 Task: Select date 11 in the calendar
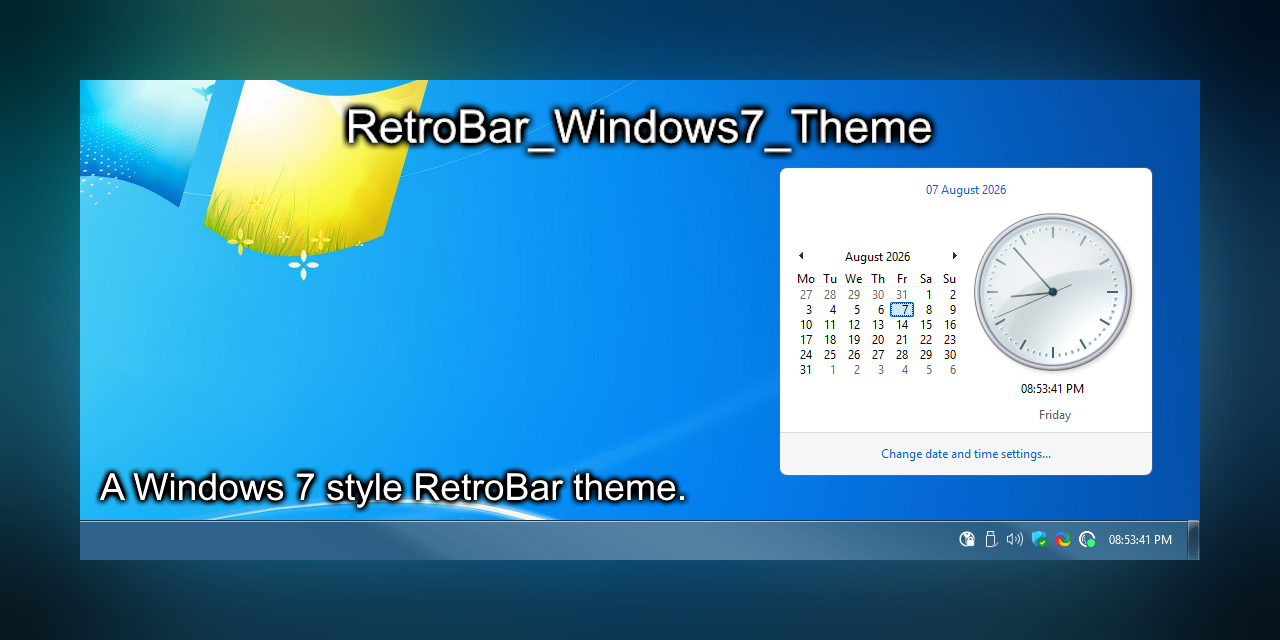point(830,325)
